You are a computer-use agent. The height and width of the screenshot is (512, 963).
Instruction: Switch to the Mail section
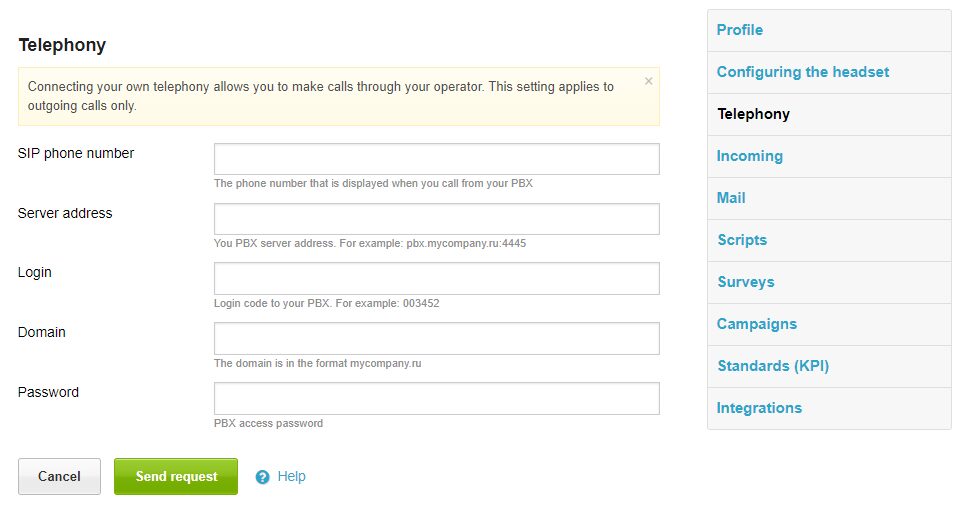tap(731, 198)
